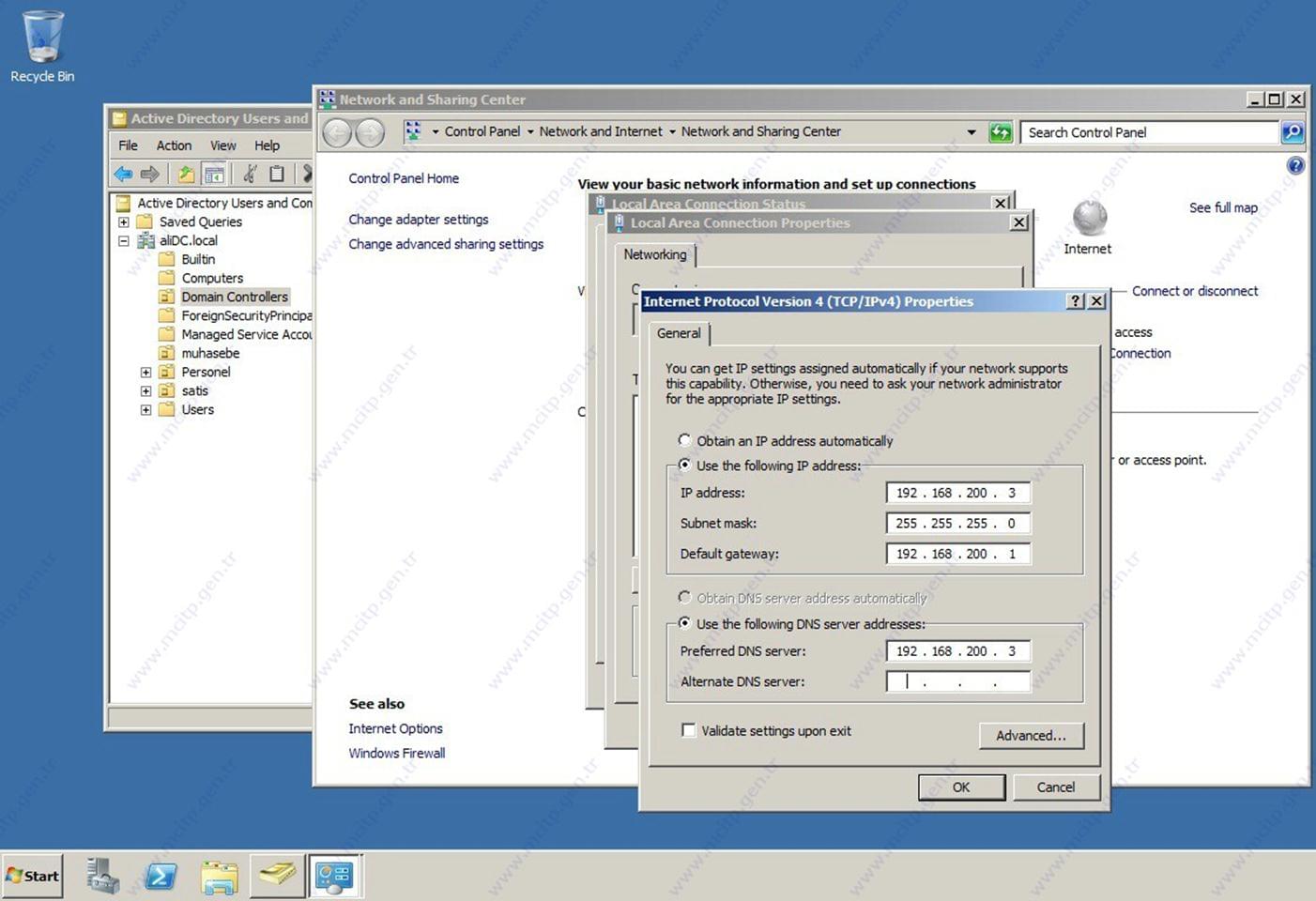Switch to Active Directory Users taskbar button

point(277,876)
